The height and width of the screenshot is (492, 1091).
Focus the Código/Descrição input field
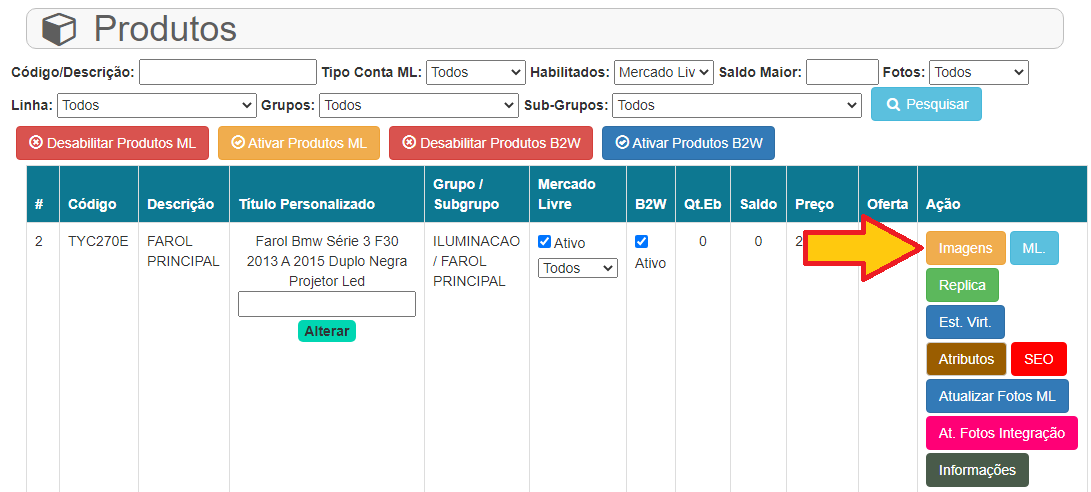click(228, 72)
